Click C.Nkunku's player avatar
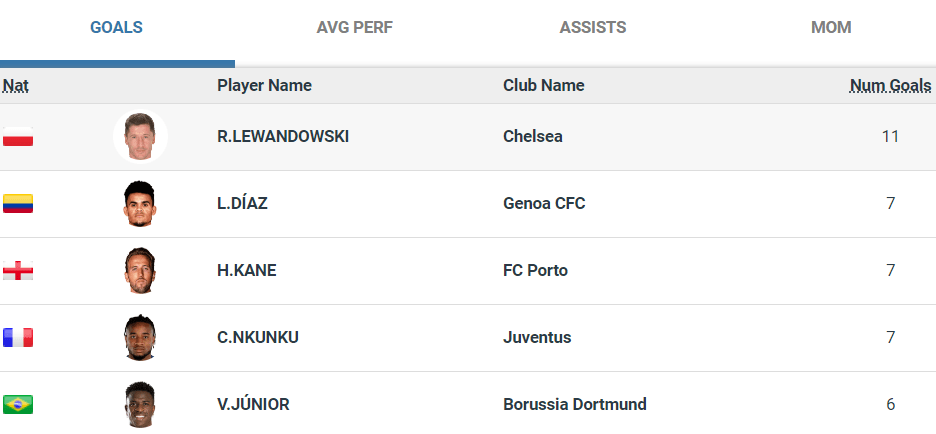936x434 pixels. (140, 337)
